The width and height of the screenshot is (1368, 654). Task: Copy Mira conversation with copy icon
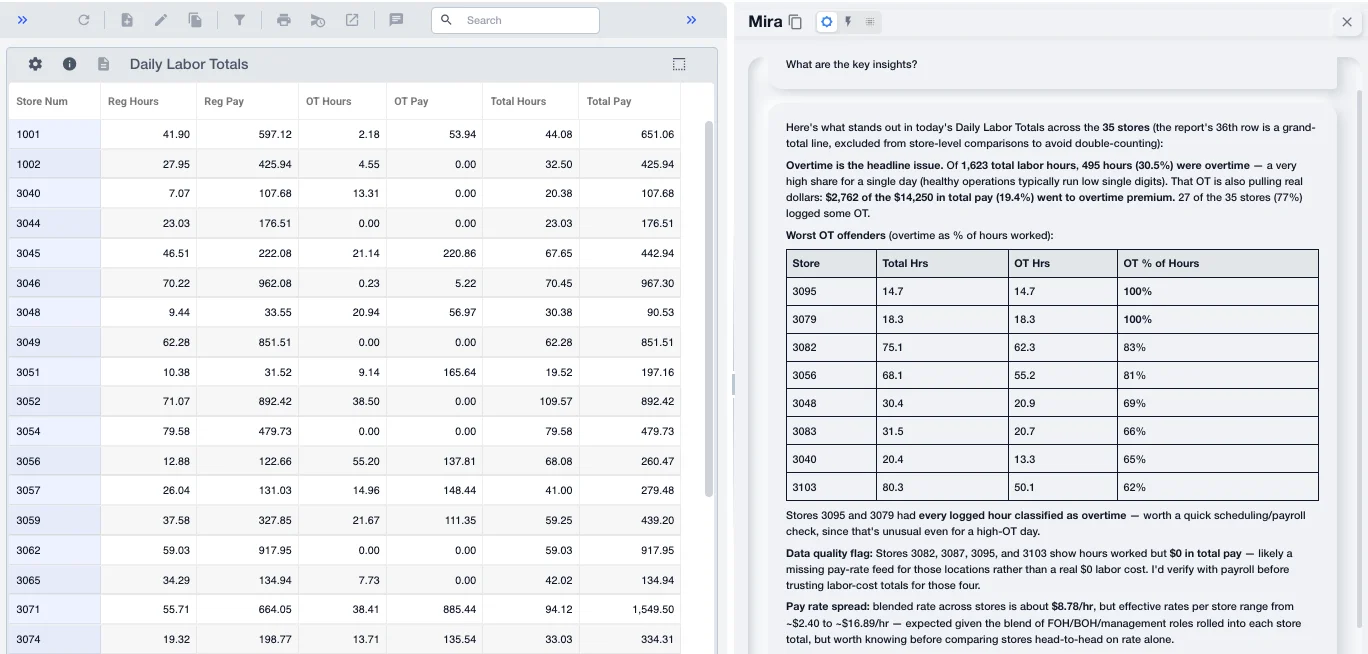(x=795, y=22)
